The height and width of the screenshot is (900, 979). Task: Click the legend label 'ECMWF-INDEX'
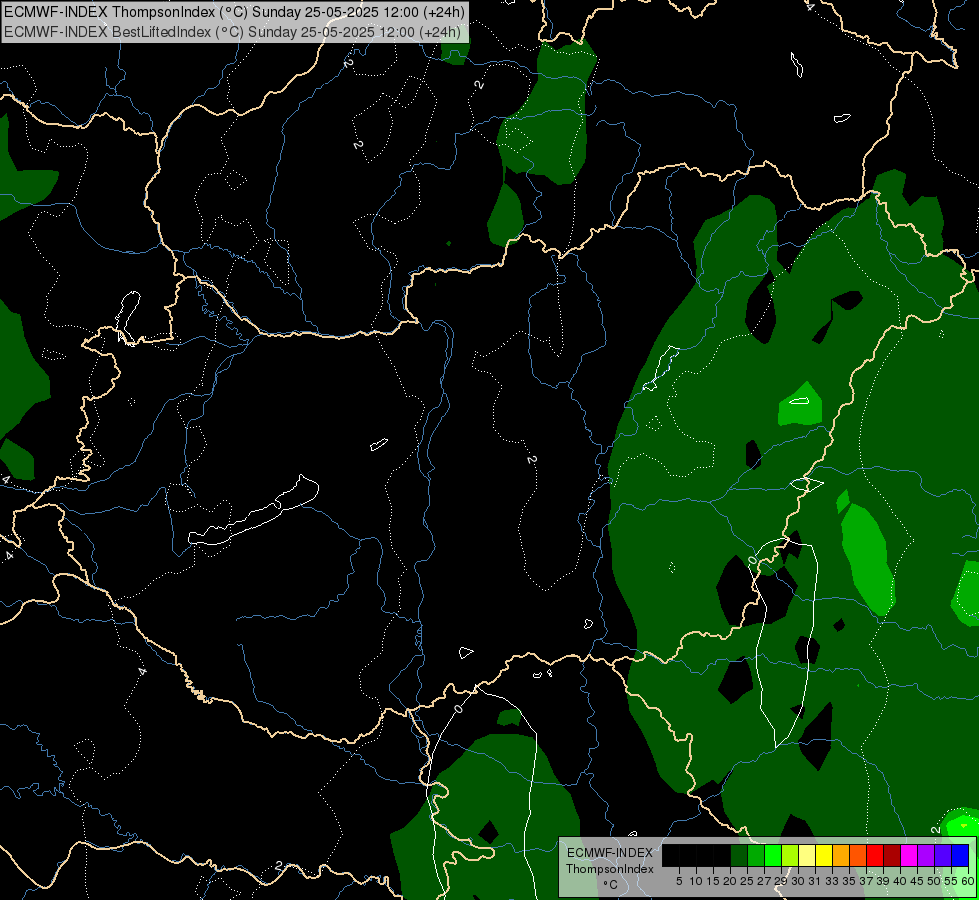coord(610,853)
